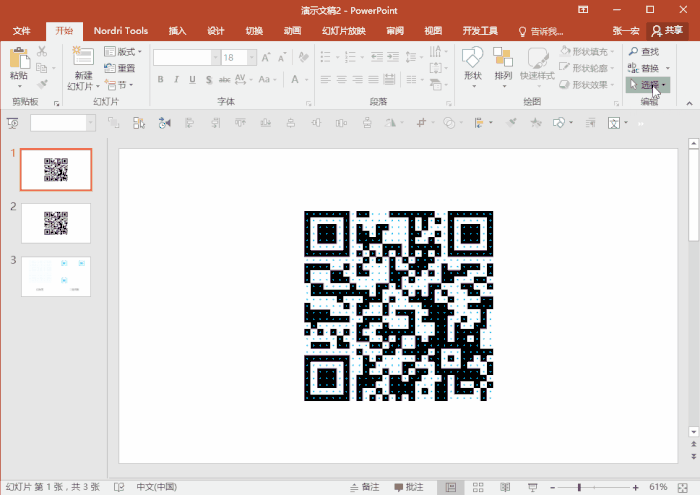
Task: Click the Text Direction icon
Action: (x=436, y=51)
